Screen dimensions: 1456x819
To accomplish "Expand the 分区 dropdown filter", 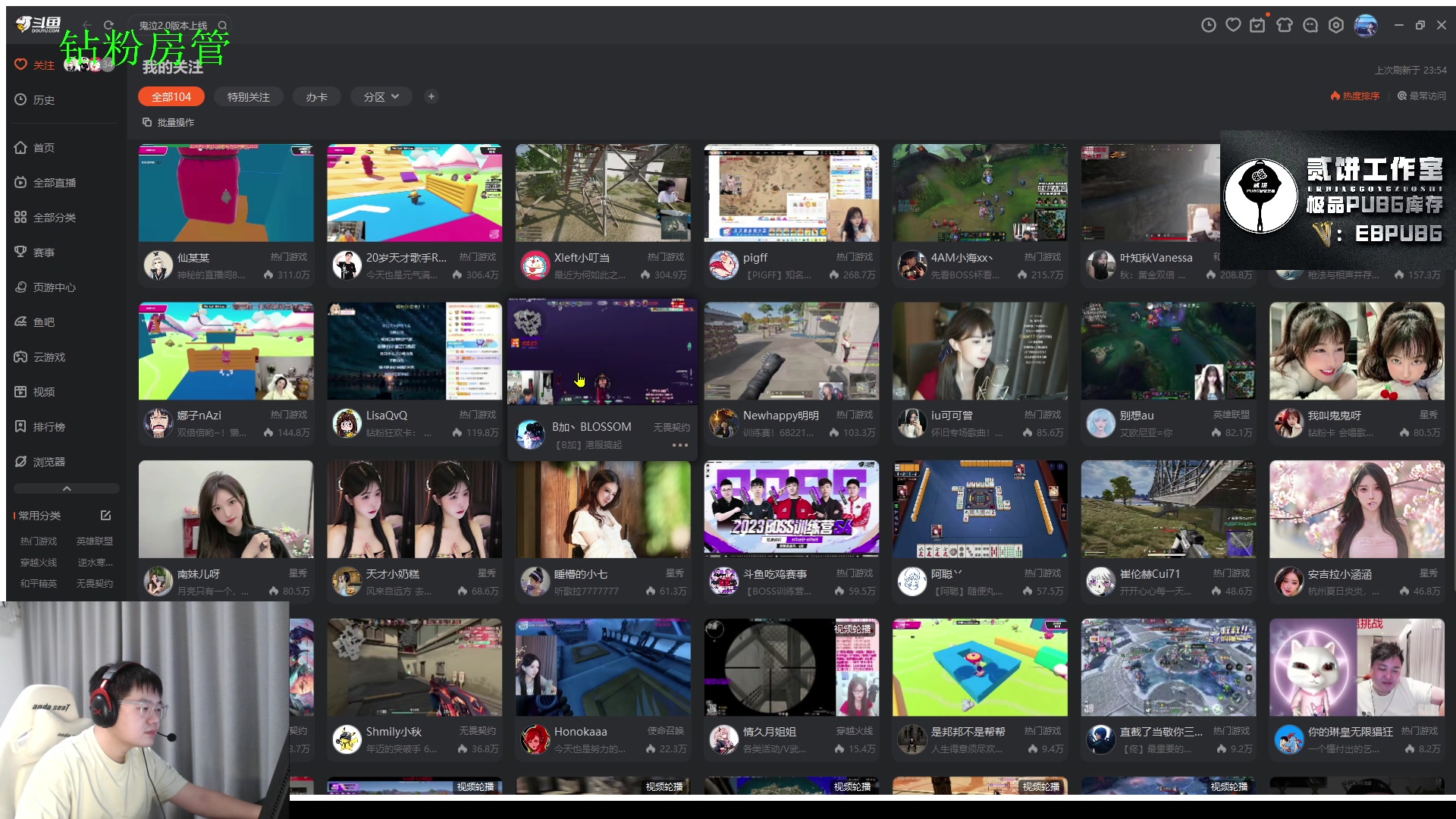I will 381,97.
